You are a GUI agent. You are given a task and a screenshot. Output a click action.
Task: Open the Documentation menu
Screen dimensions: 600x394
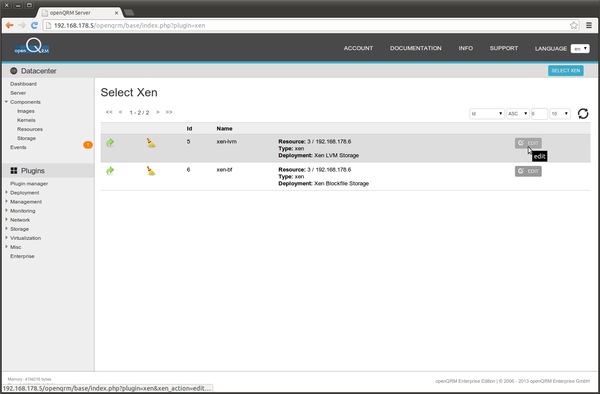[x=416, y=48]
